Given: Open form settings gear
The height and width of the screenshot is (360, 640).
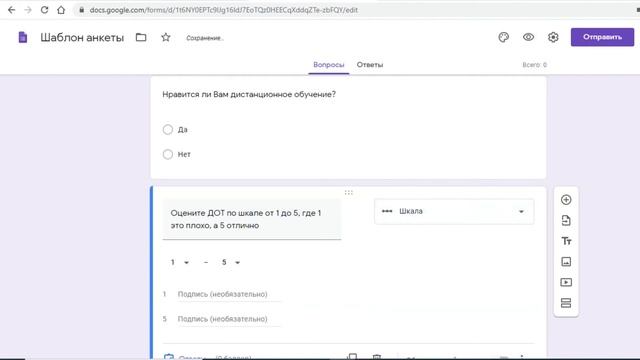Looking at the screenshot, I should click(x=553, y=37).
